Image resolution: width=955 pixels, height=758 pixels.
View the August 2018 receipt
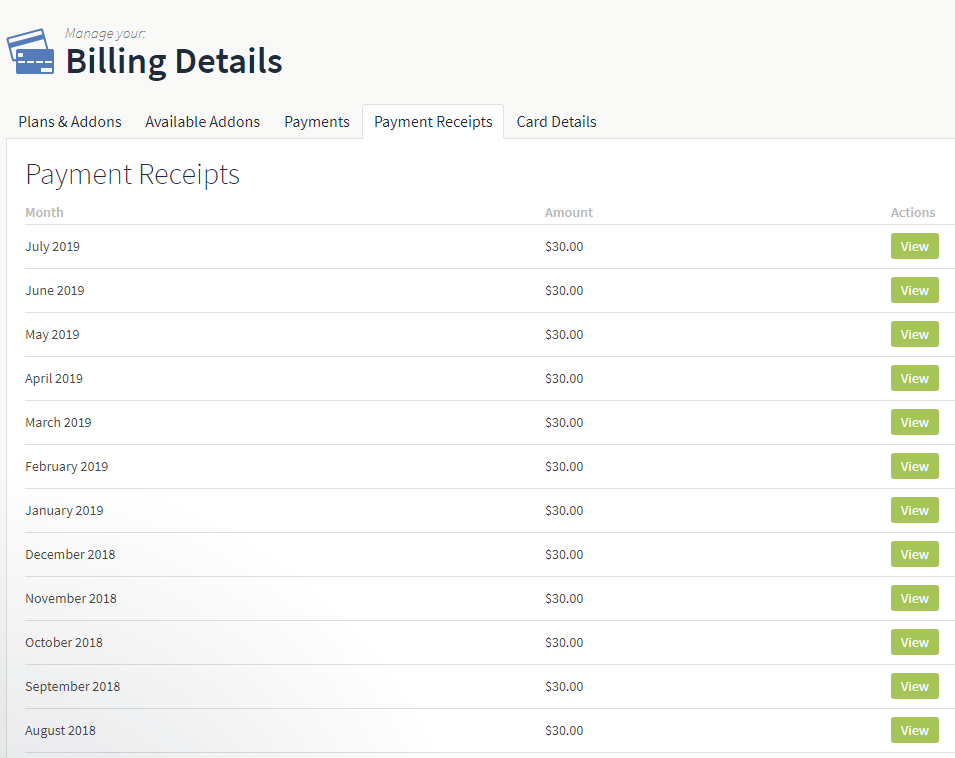pos(914,731)
